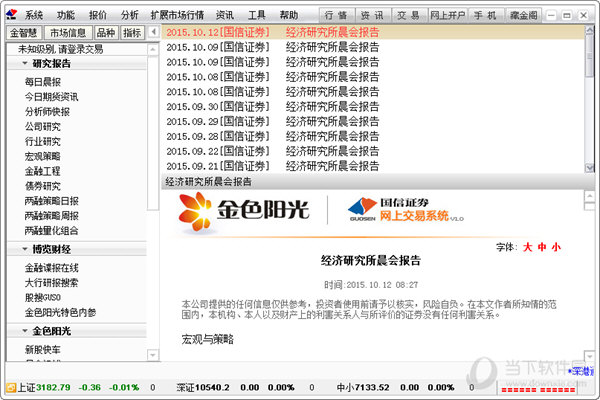
Task: Select 债券研究 in the sidebar
Action: (x=43, y=186)
